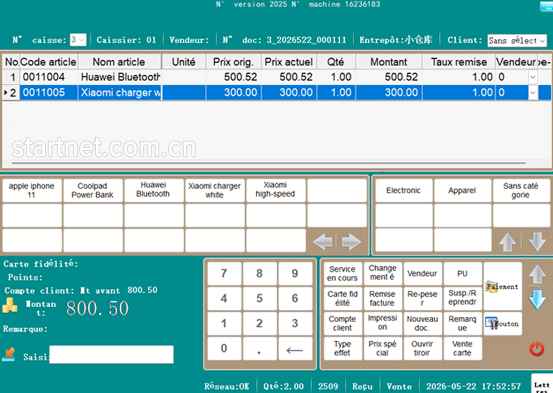553x393 pixels.
Task: Open the Vendeur dropdown in the Huawei row
Action: pyautogui.click(x=533, y=77)
